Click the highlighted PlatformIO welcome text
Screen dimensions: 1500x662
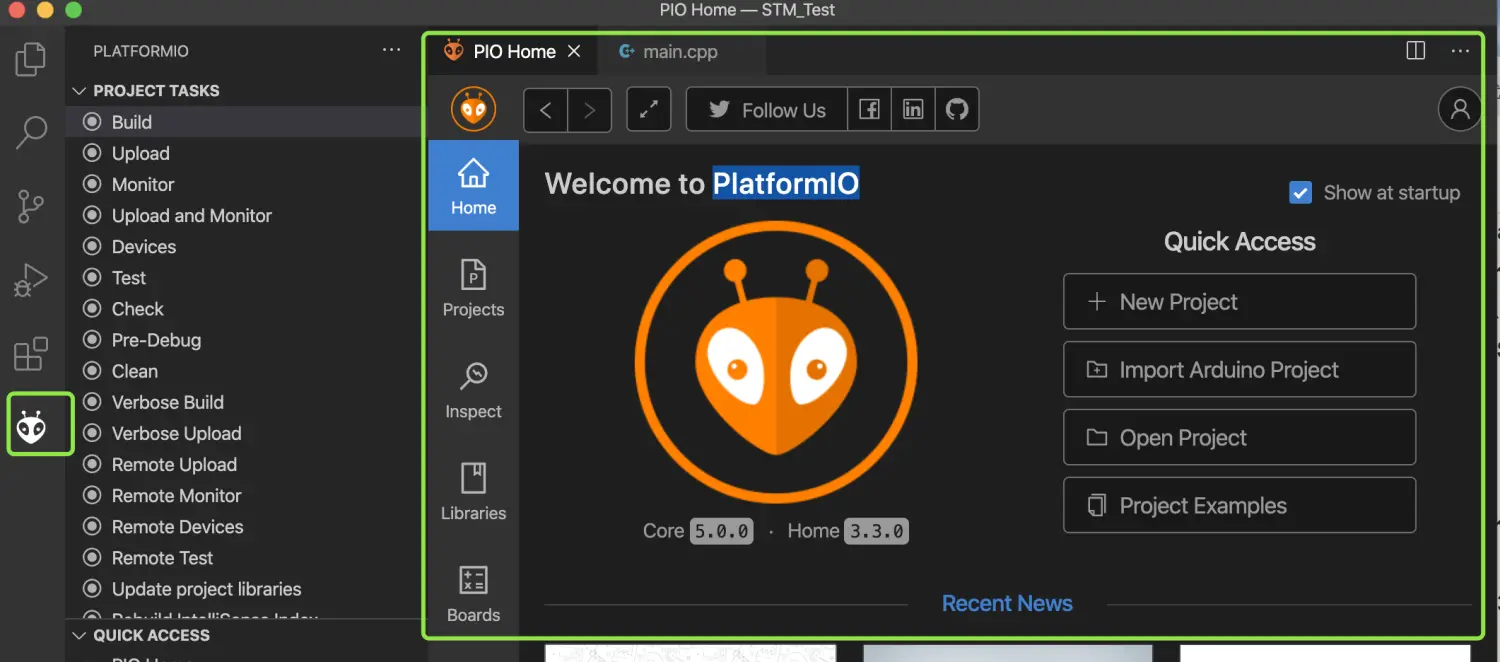(x=785, y=183)
